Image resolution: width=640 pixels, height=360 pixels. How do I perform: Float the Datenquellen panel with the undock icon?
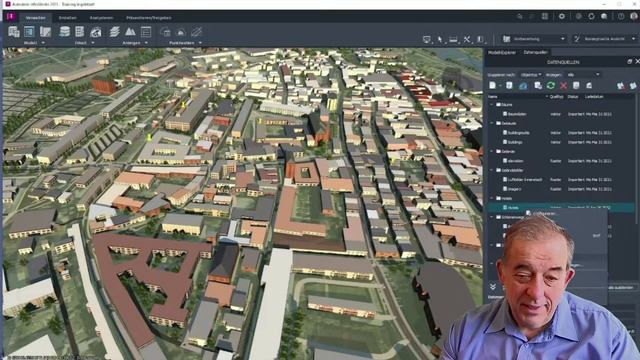(x=629, y=62)
